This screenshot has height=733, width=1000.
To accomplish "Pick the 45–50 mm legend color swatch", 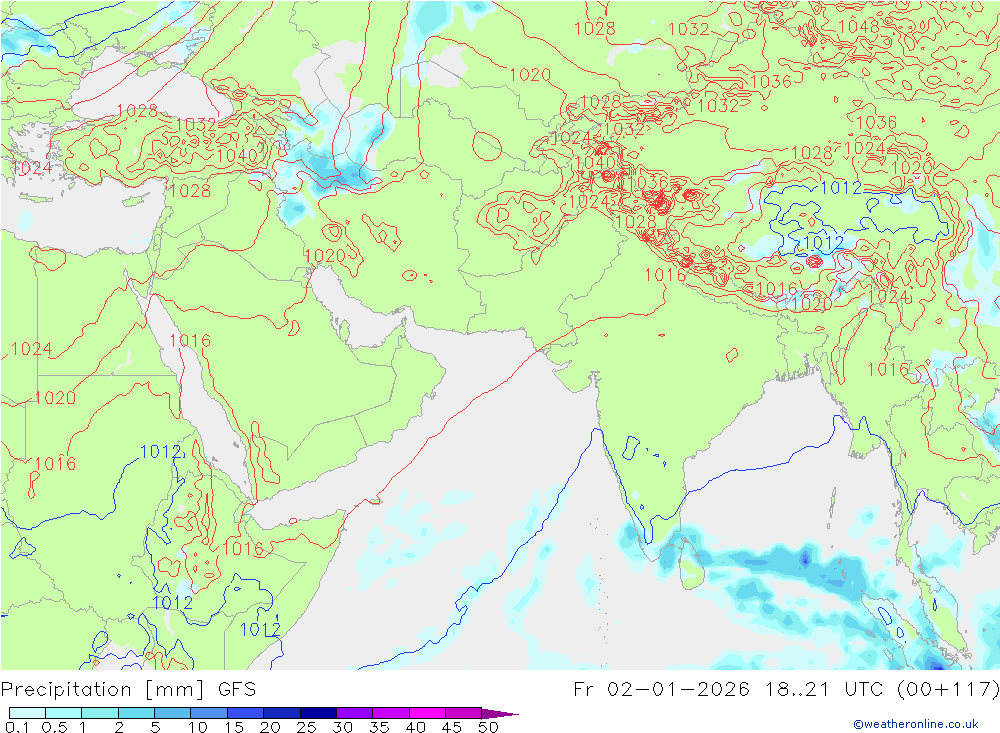I will (464, 713).
